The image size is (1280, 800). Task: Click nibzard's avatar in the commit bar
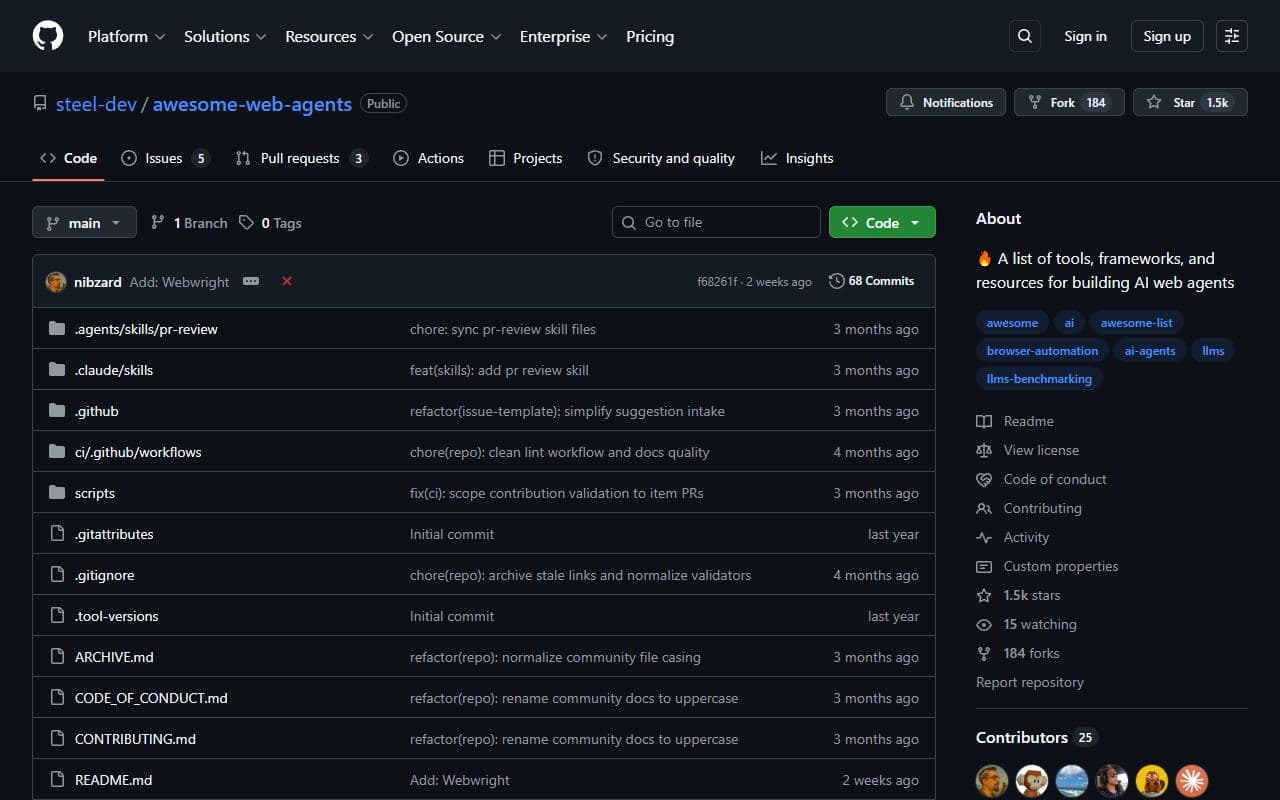(x=56, y=282)
